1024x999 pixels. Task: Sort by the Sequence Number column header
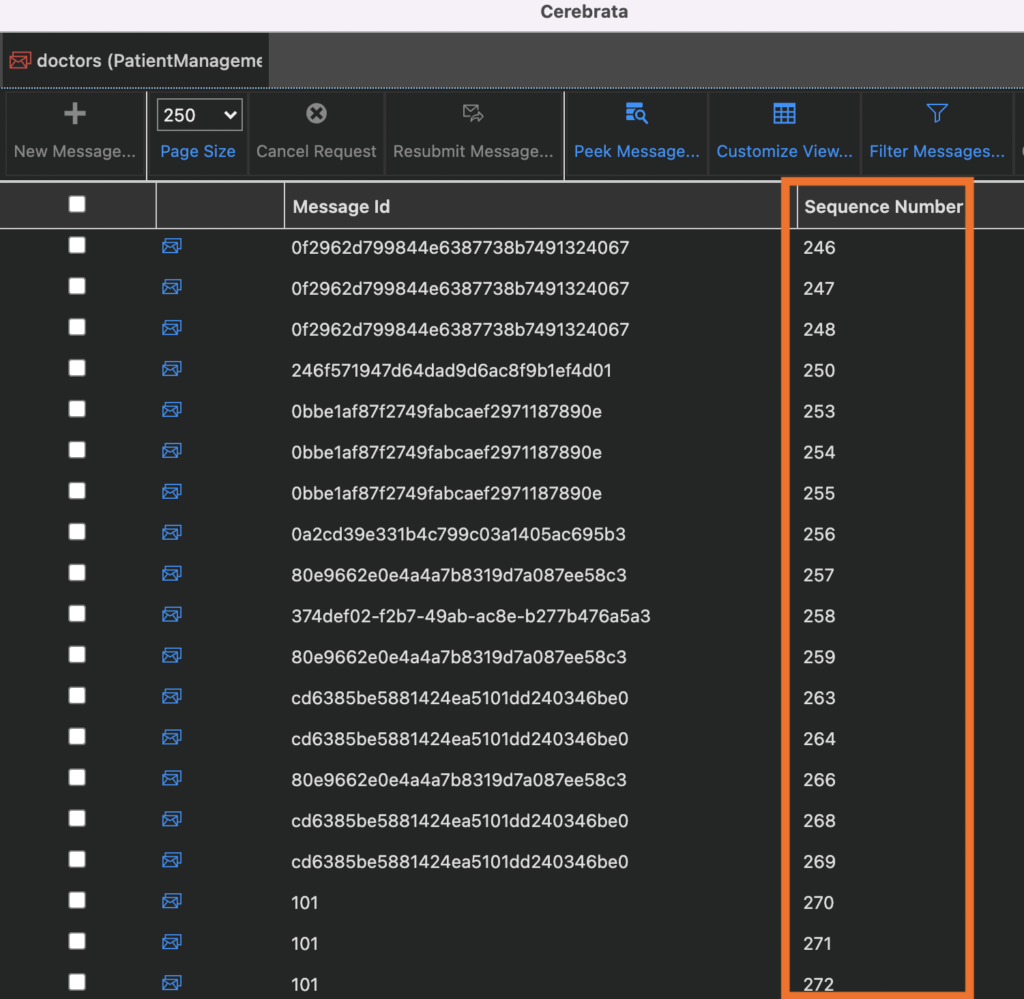[x=883, y=207]
